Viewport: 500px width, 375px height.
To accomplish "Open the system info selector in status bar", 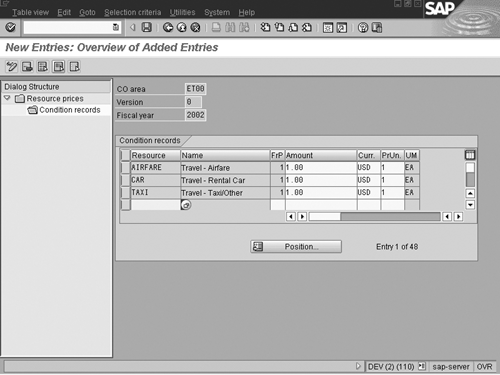I will coord(422,366).
